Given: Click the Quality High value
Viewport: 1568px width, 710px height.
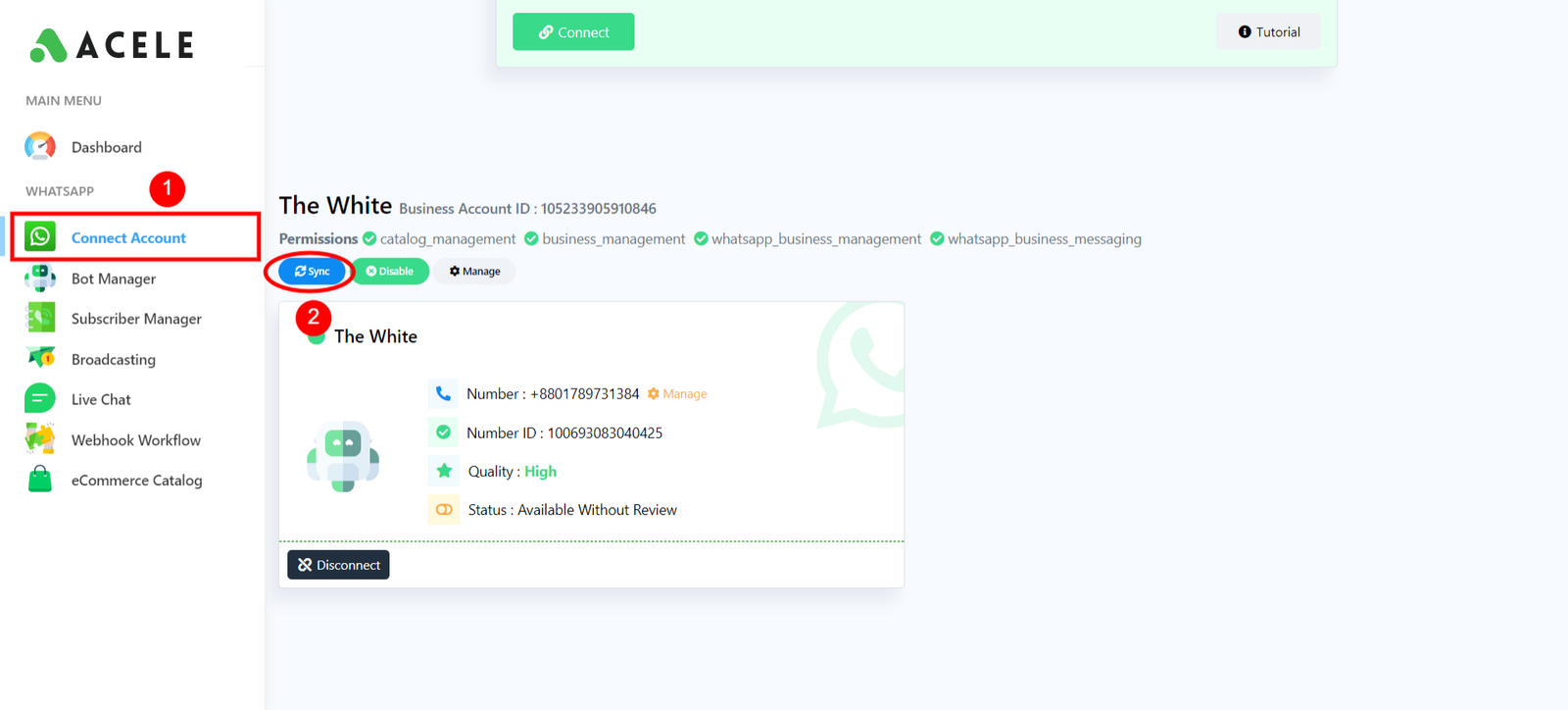Looking at the screenshot, I should pyautogui.click(x=540, y=472).
